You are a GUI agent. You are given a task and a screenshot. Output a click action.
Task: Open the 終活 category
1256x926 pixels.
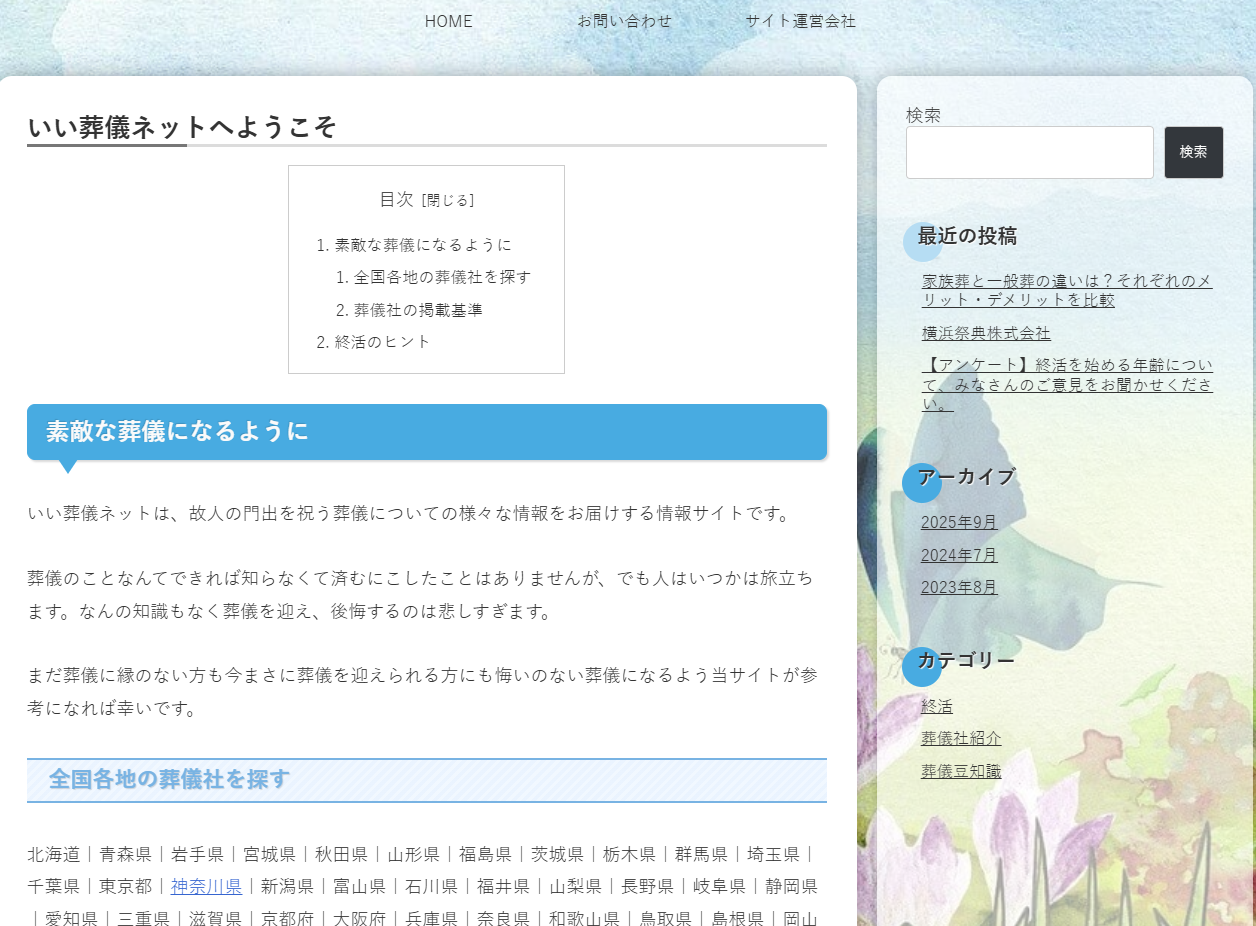[x=937, y=706]
